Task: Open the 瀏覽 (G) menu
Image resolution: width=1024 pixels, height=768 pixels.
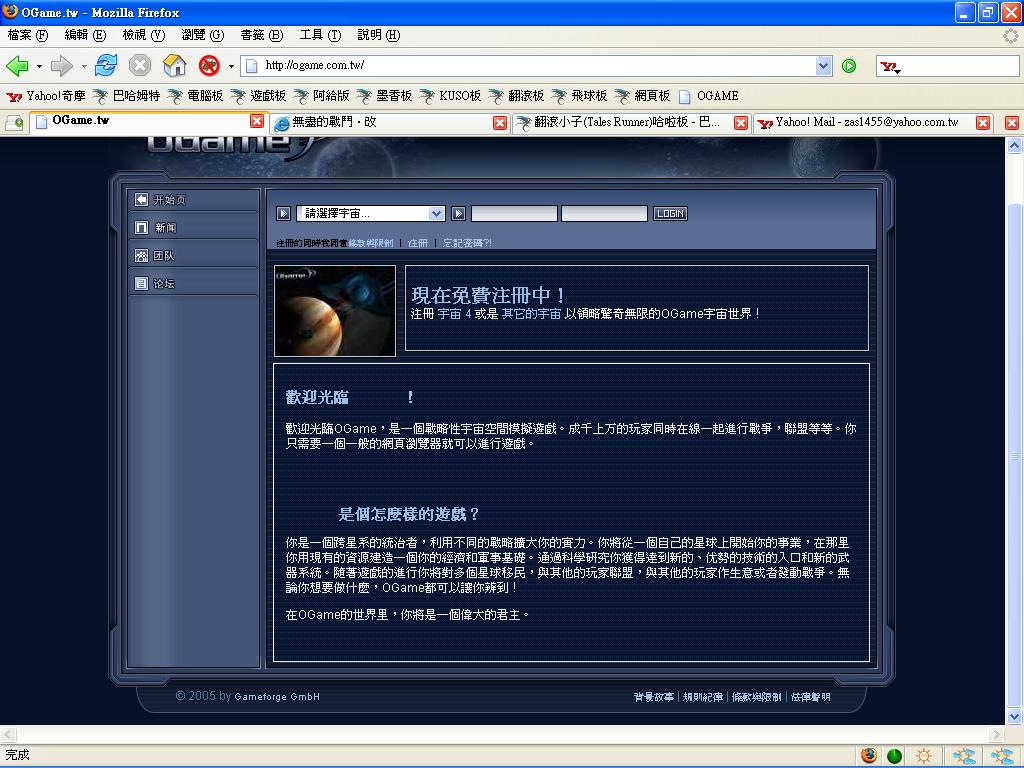Action: pyautogui.click(x=202, y=35)
